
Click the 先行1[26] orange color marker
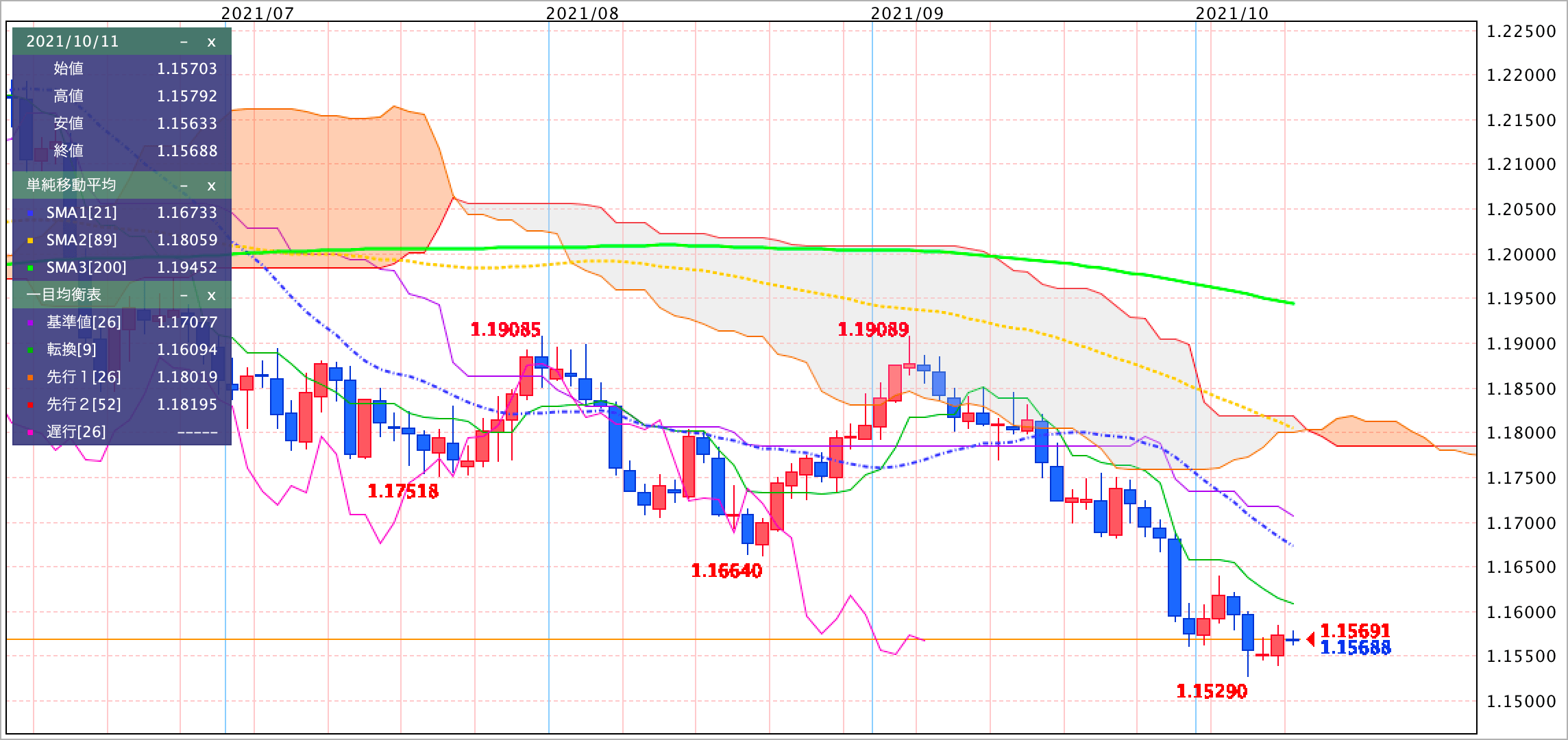pos(30,378)
